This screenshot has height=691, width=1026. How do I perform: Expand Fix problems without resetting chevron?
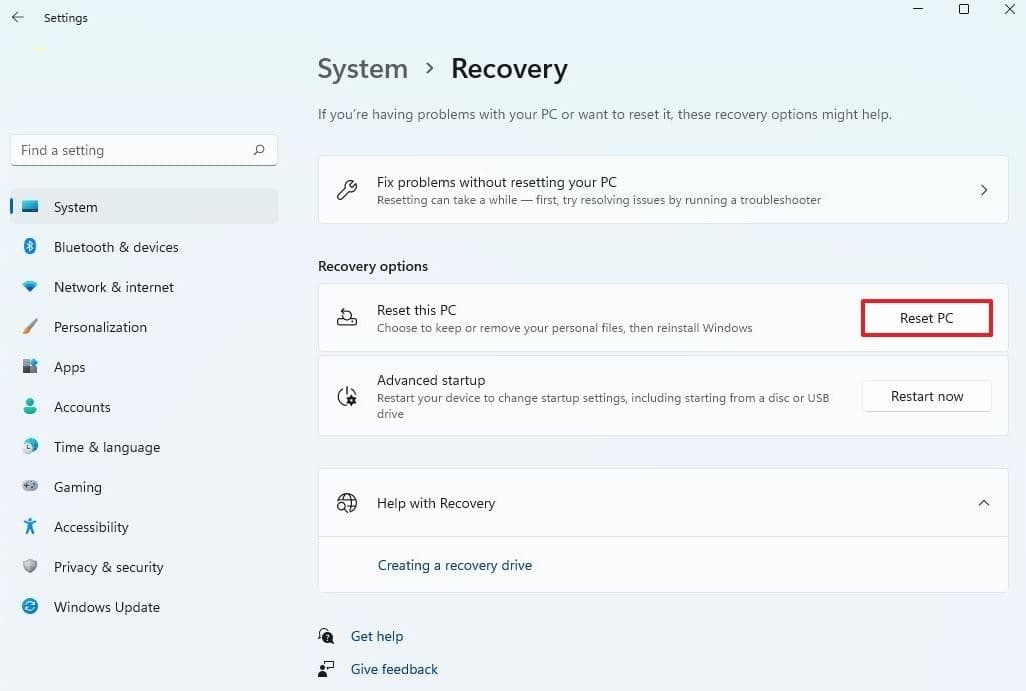coord(983,190)
